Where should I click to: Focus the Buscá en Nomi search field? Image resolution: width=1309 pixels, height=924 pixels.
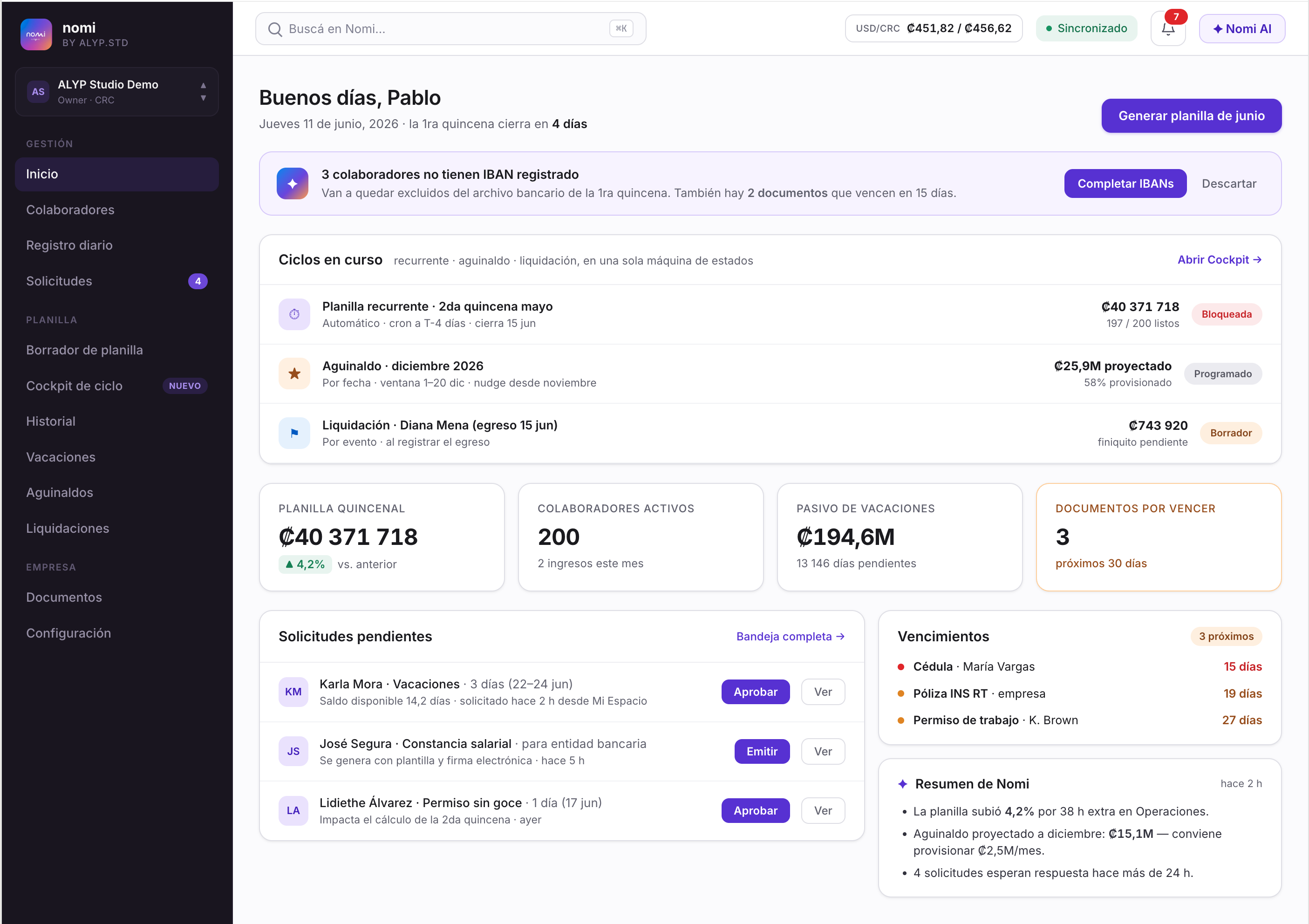pos(450,28)
